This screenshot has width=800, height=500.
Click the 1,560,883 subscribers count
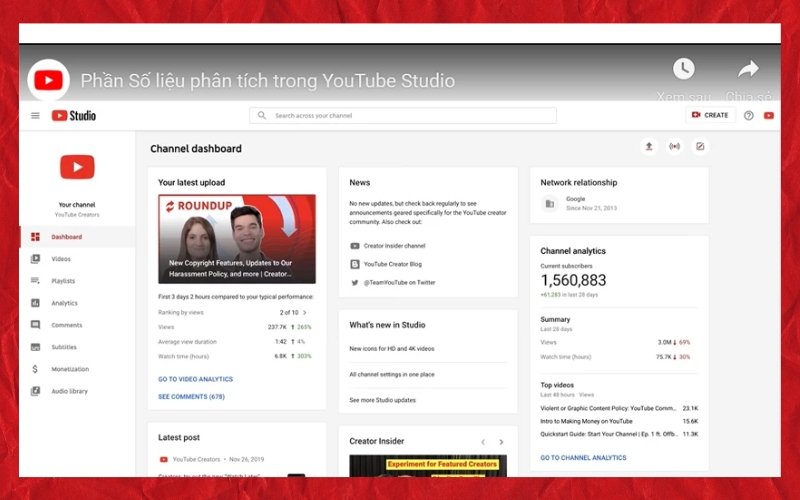pyautogui.click(x=573, y=280)
